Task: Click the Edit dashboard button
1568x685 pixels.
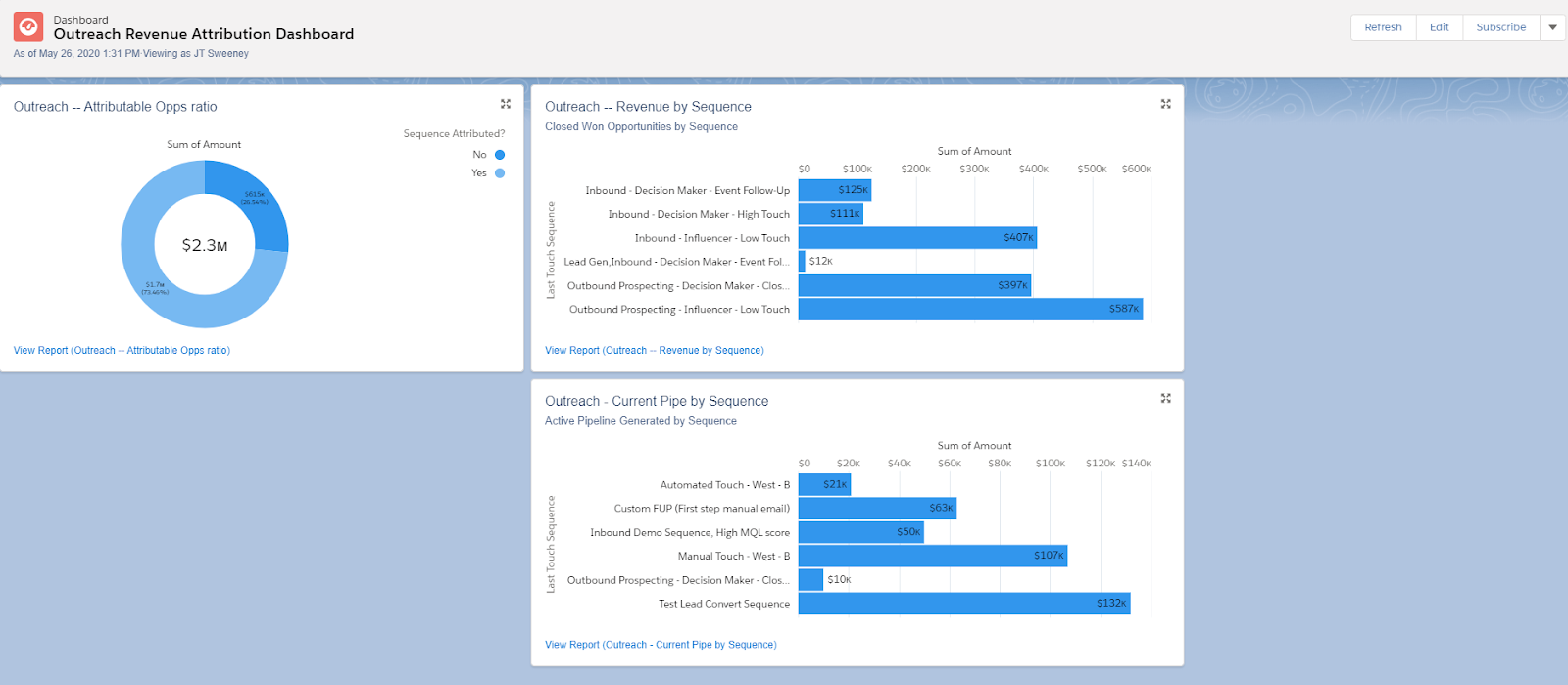Action: coord(1439,27)
